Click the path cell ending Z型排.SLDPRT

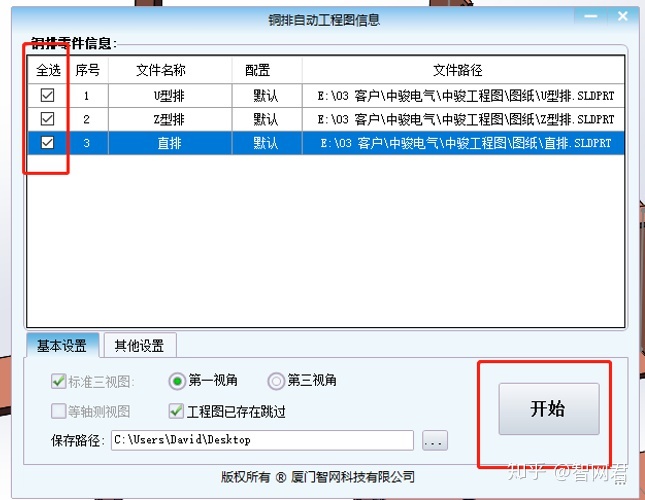click(x=463, y=120)
